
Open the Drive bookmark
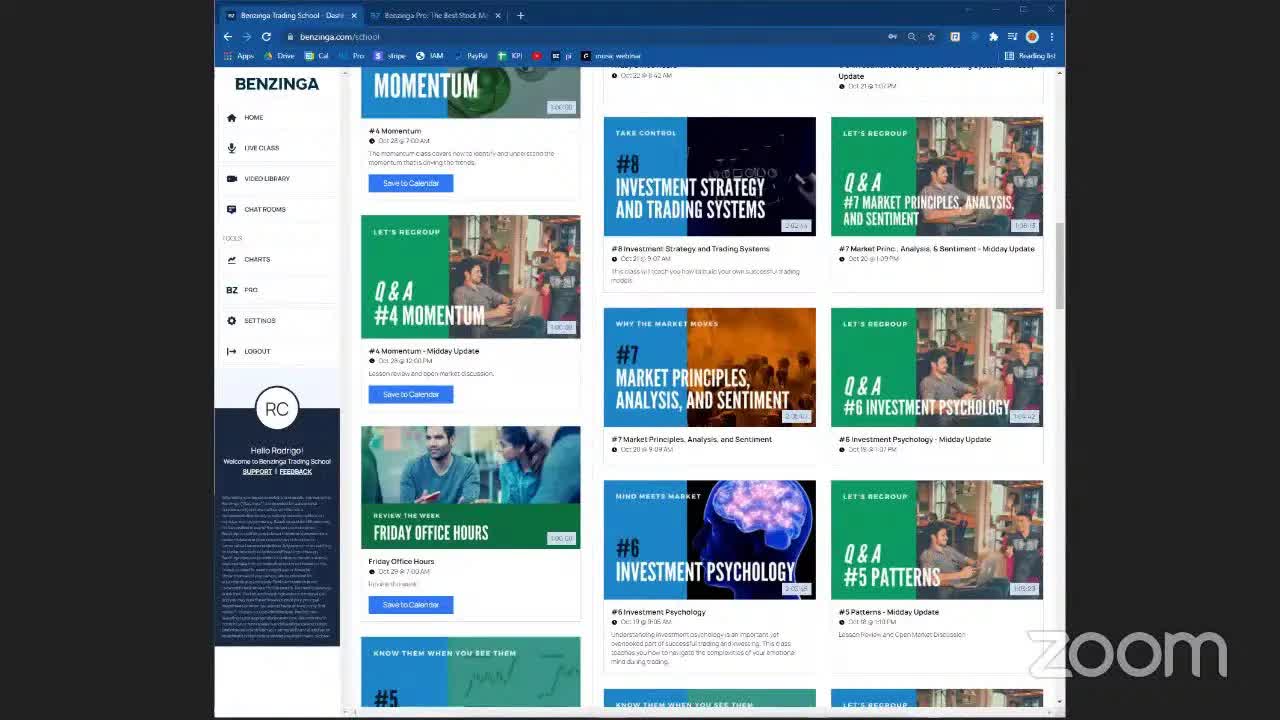point(279,56)
